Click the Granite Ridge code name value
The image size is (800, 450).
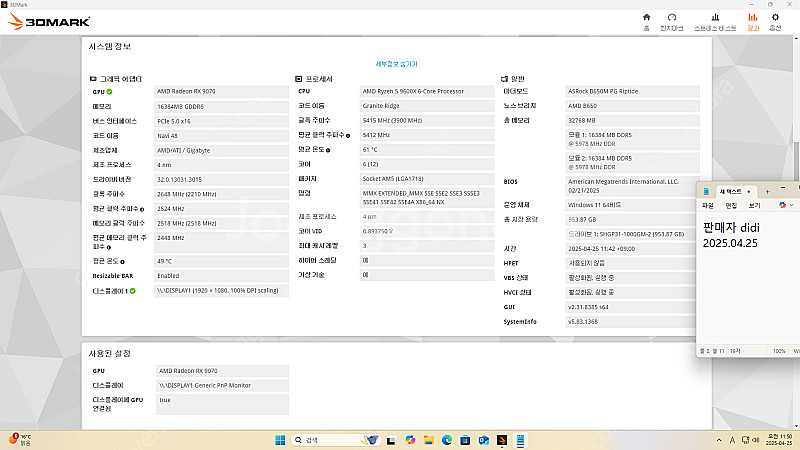(427, 106)
